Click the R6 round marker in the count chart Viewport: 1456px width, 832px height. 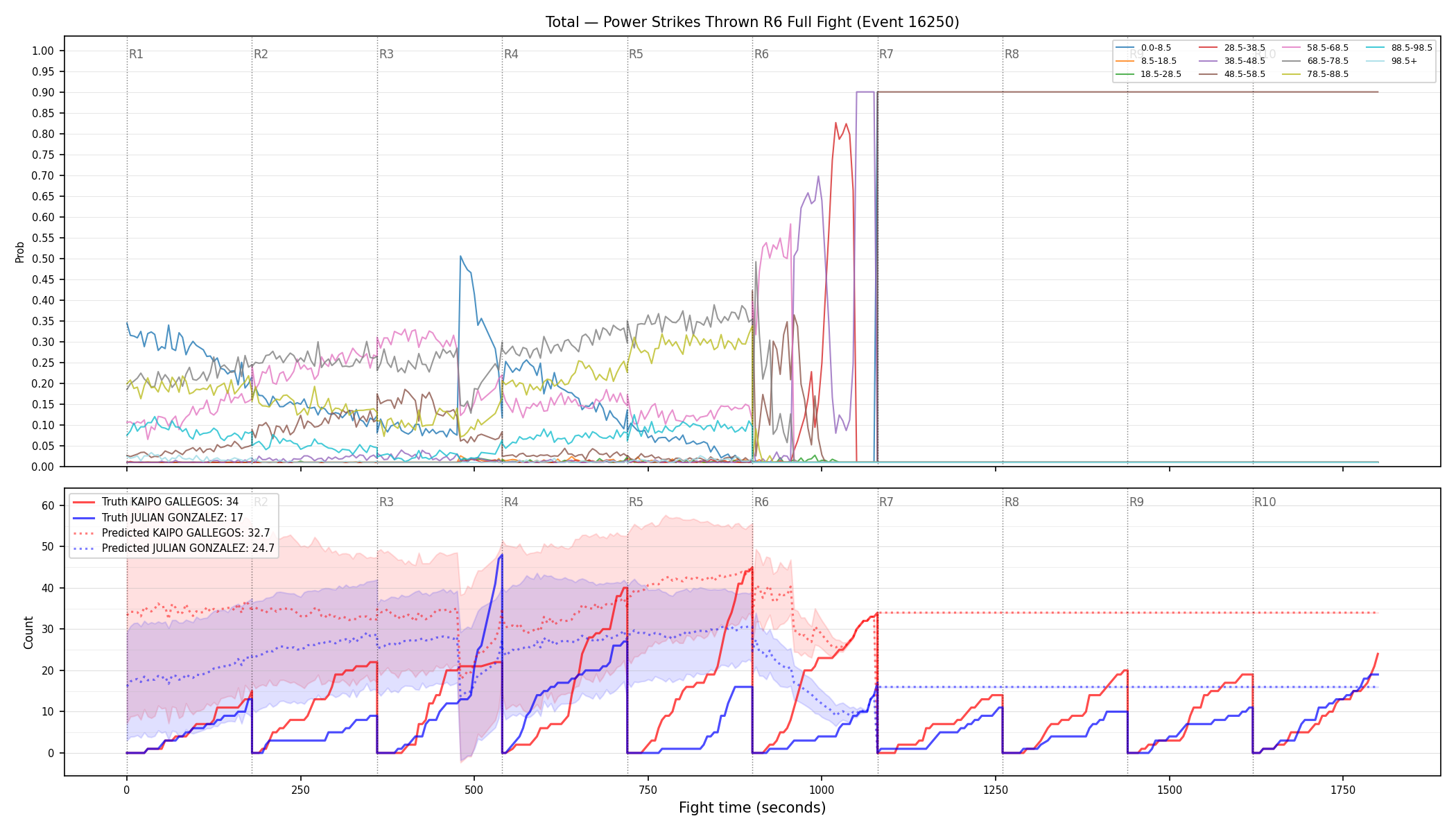[761, 502]
